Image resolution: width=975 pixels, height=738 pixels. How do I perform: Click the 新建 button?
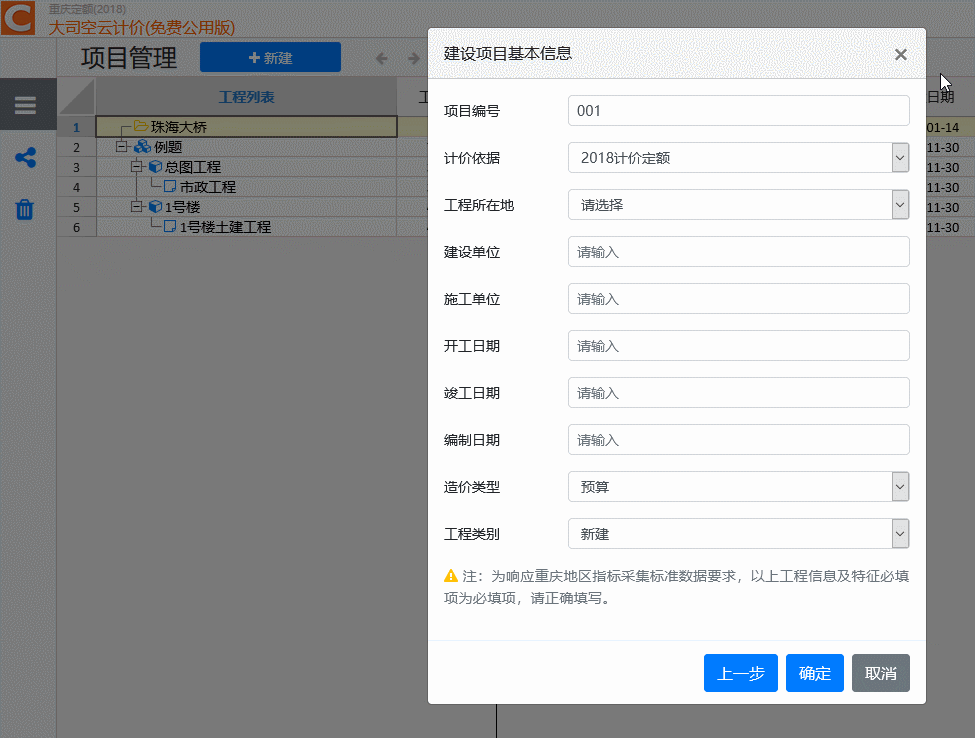coord(270,58)
